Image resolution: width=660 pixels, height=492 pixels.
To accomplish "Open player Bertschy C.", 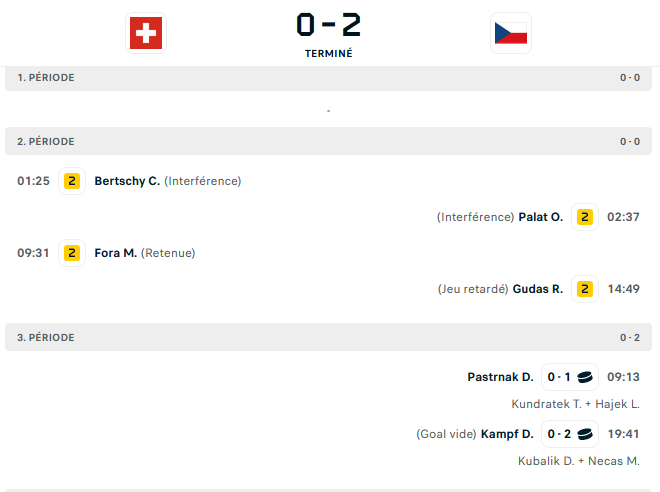I will click(x=127, y=181).
